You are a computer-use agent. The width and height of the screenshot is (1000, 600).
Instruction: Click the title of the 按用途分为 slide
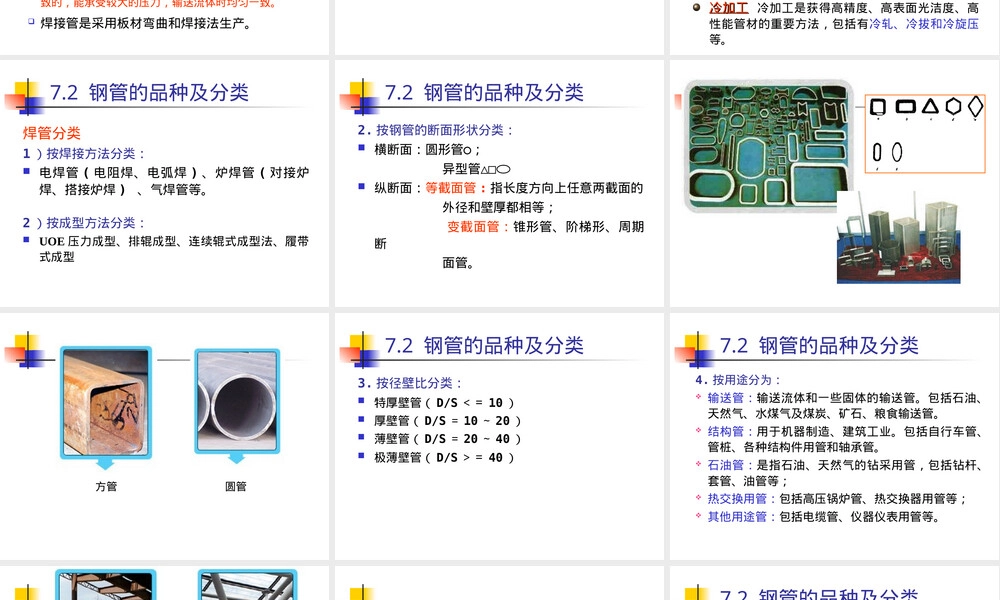pos(819,346)
